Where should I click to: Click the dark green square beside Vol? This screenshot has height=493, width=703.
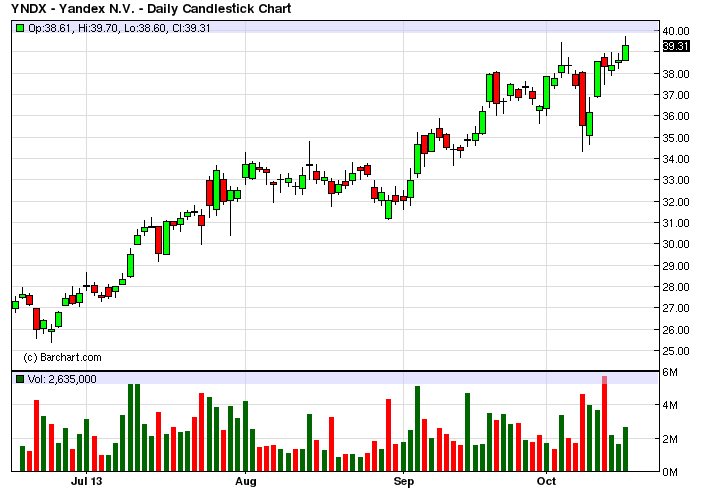coord(20,379)
